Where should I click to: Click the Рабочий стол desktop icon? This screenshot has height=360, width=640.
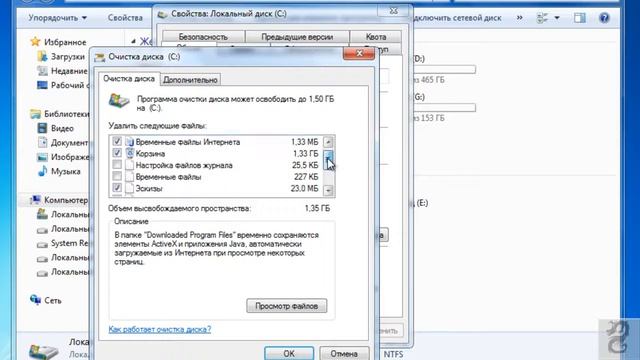[x=42, y=85]
